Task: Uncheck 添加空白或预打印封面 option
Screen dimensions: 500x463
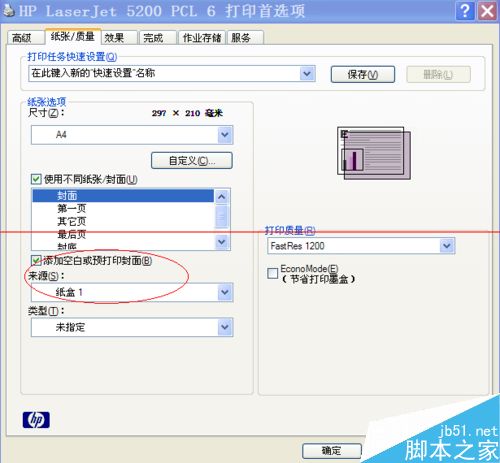Action: 36,260
